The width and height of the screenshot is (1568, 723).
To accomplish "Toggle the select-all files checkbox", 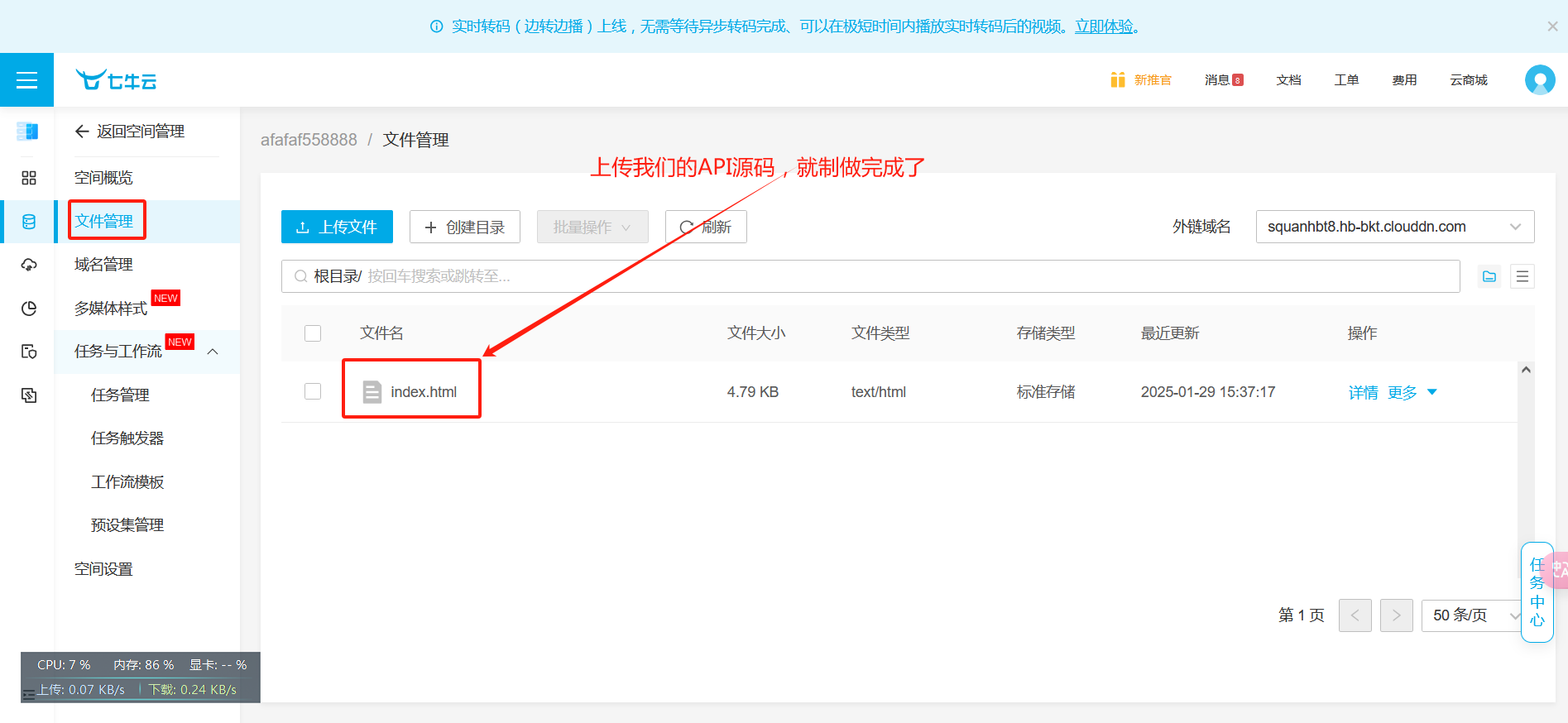I will point(313,333).
